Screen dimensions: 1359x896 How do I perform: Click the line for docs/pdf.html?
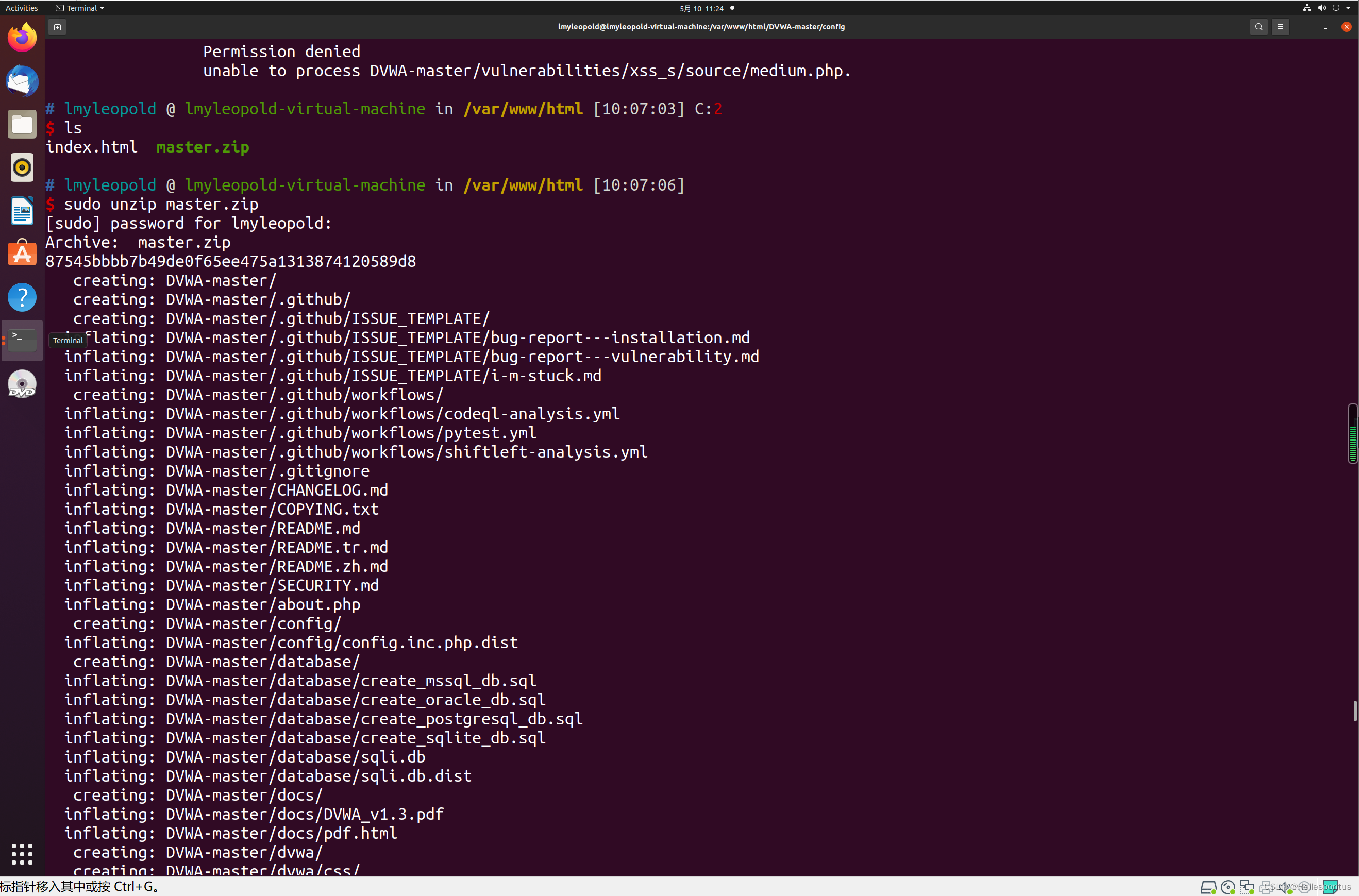tap(231, 833)
